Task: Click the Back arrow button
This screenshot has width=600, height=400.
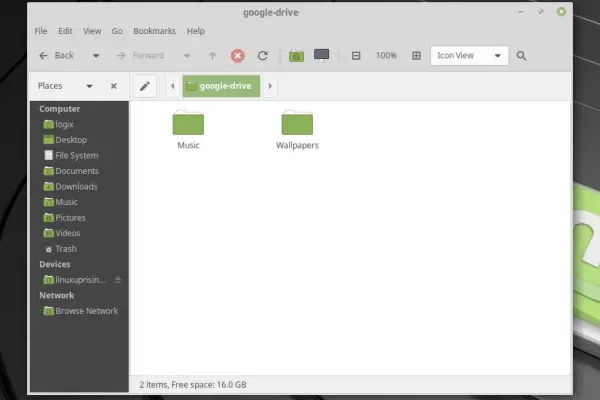Action: coord(56,56)
